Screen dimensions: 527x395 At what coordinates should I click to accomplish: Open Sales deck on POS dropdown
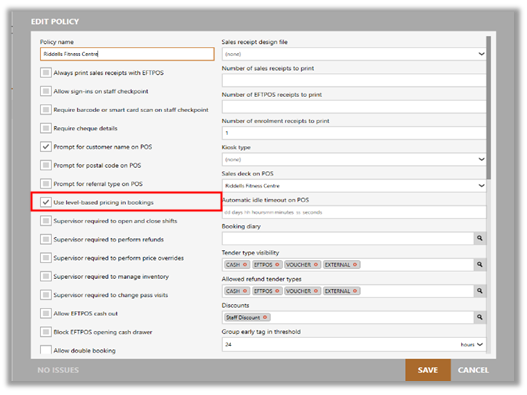click(x=354, y=186)
